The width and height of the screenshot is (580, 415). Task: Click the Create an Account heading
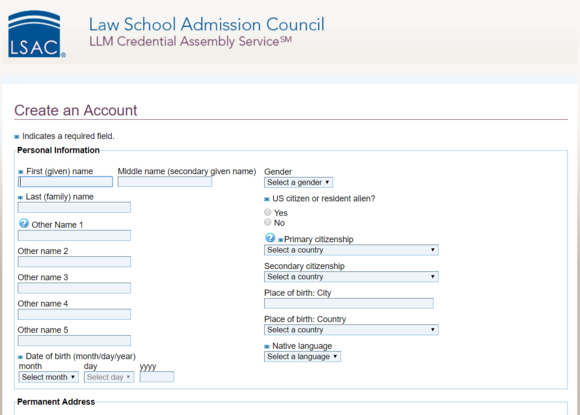click(x=75, y=110)
